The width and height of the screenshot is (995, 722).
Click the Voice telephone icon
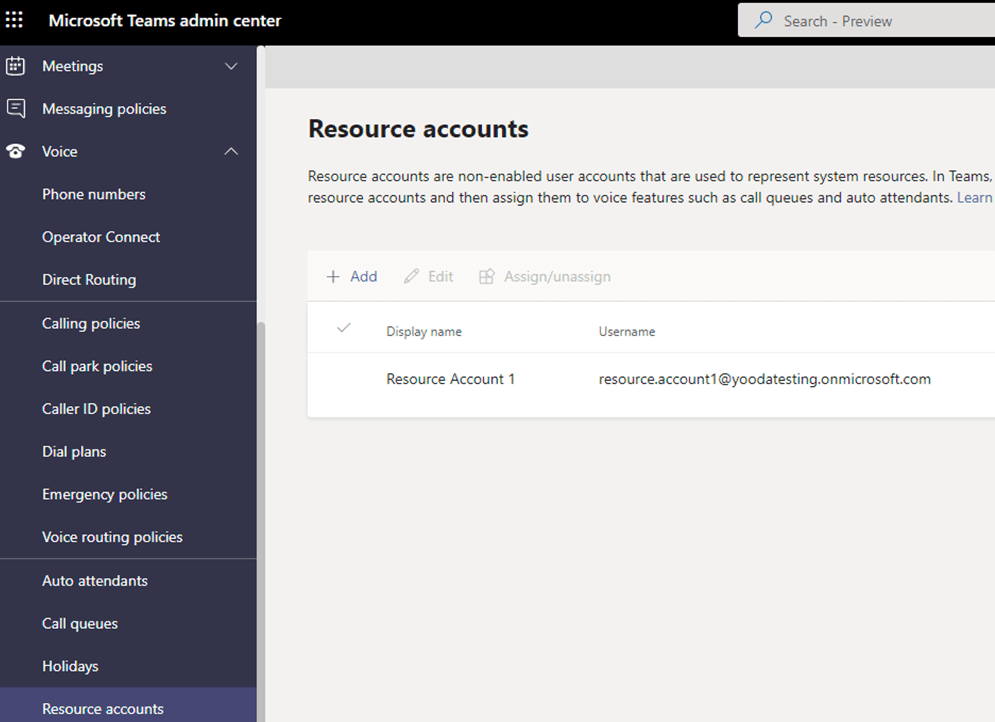coord(15,151)
